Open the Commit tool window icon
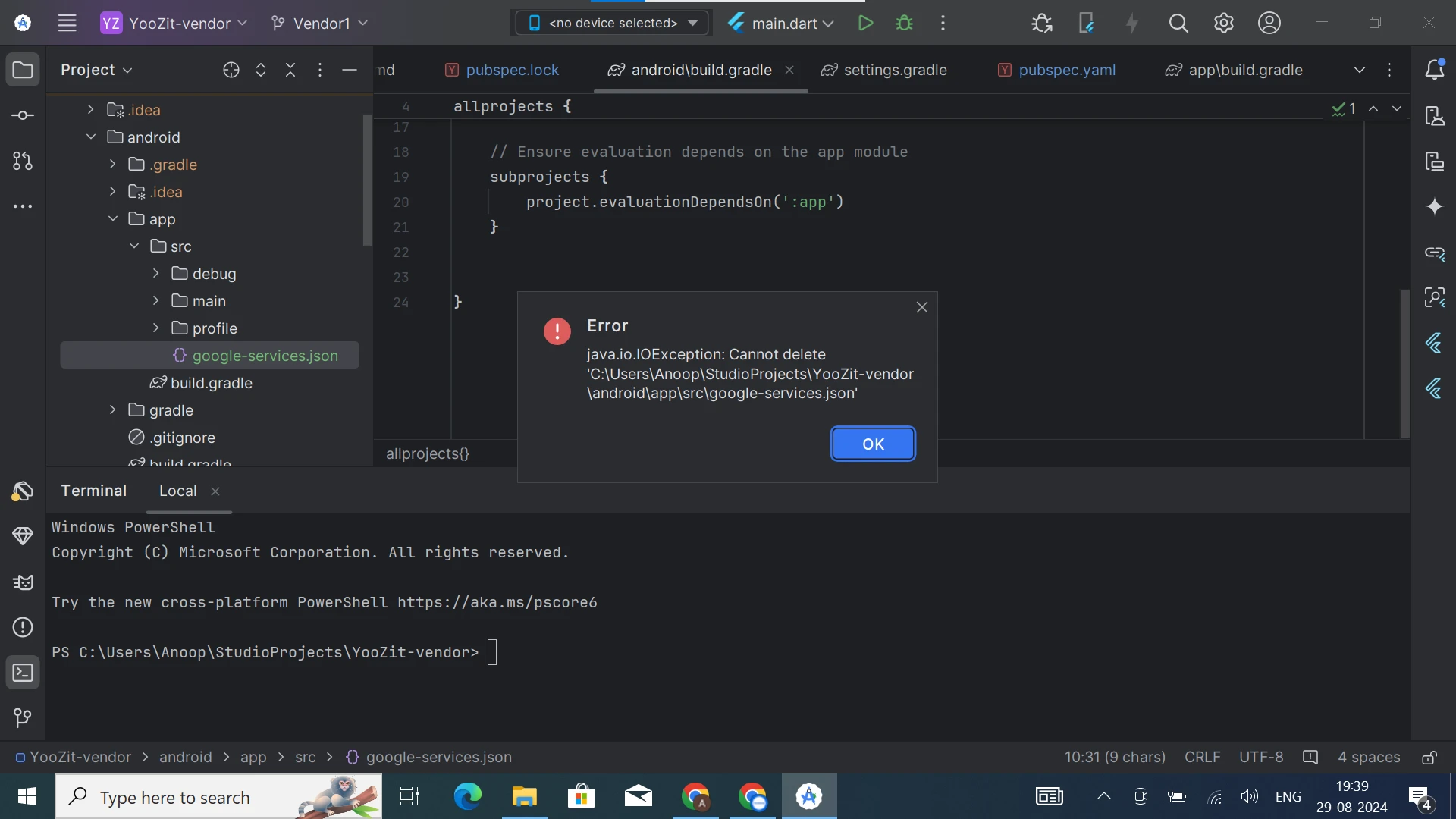1456x819 pixels. pyautogui.click(x=23, y=115)
